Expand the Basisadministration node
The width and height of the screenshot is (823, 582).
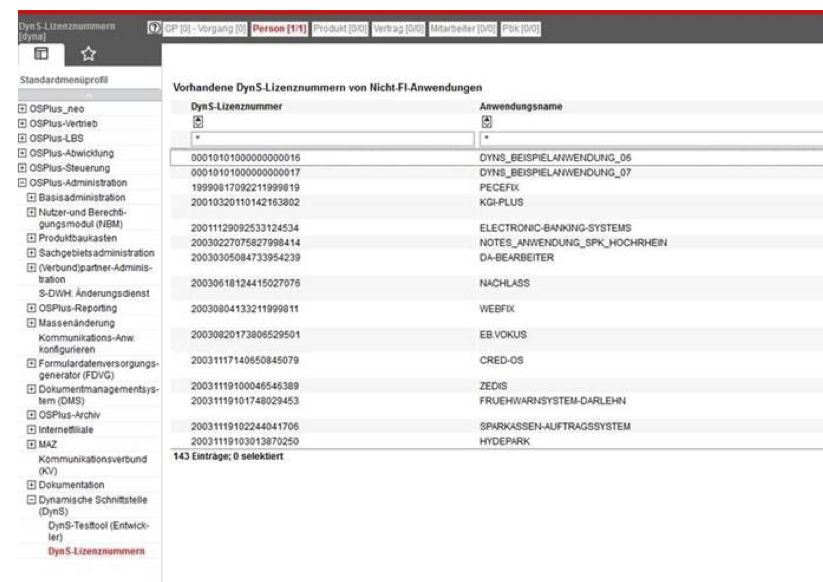click(31, 197)
